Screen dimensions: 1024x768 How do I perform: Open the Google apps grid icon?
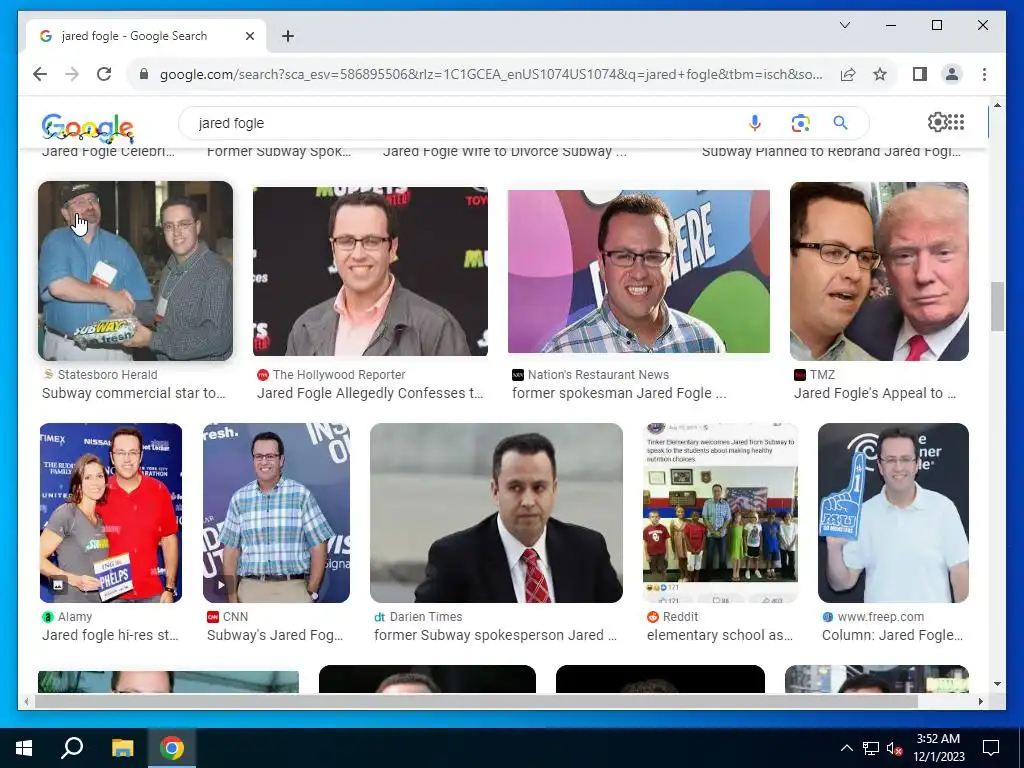coord(956,122)
